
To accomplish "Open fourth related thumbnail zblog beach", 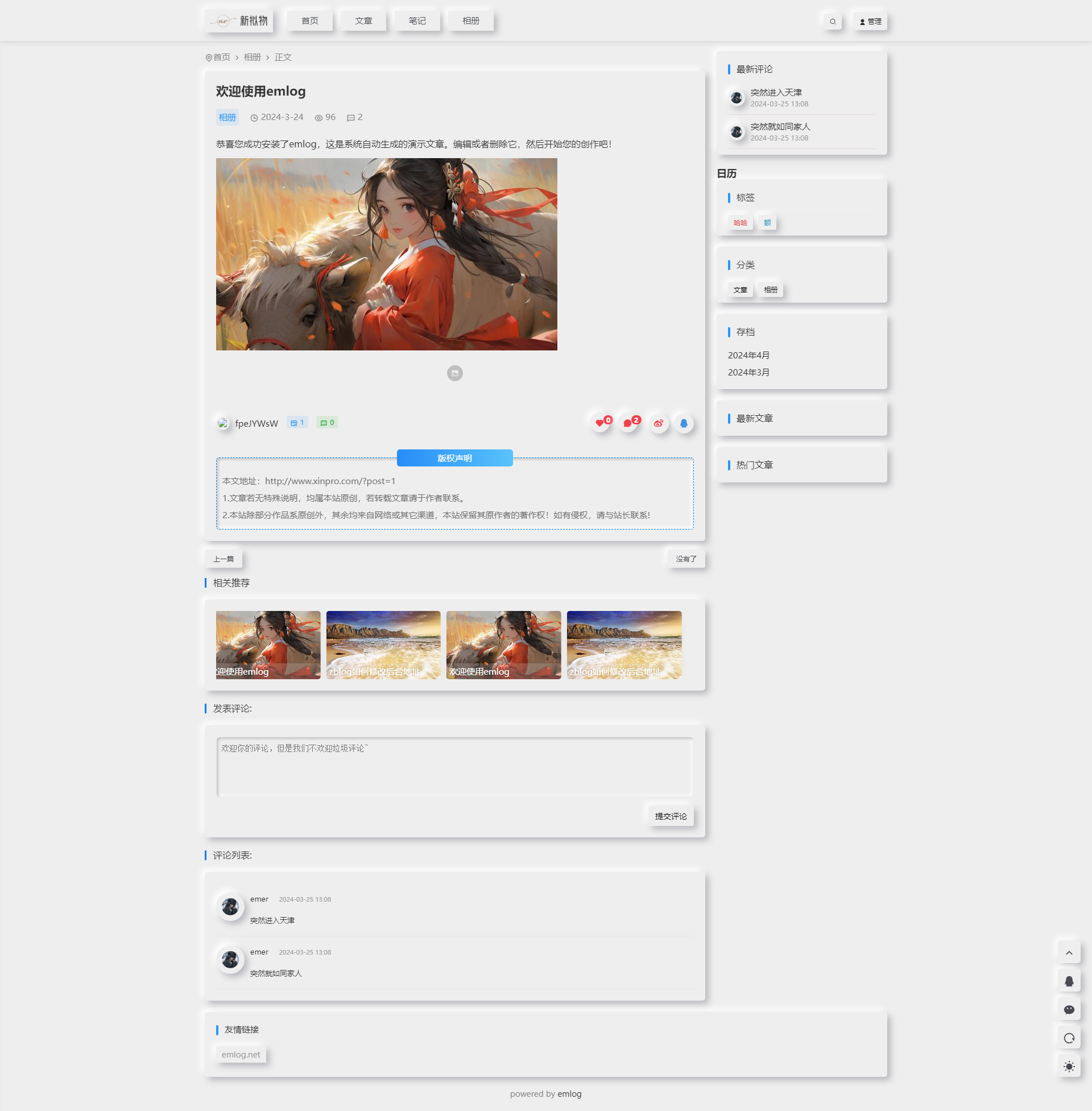I will (x=624, y=645).
